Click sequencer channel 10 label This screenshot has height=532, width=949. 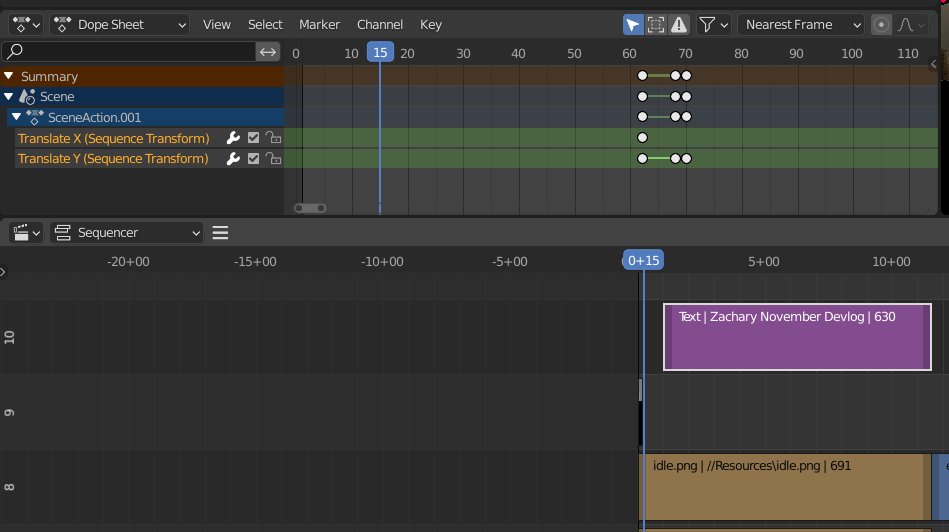[x=9, y=337]
